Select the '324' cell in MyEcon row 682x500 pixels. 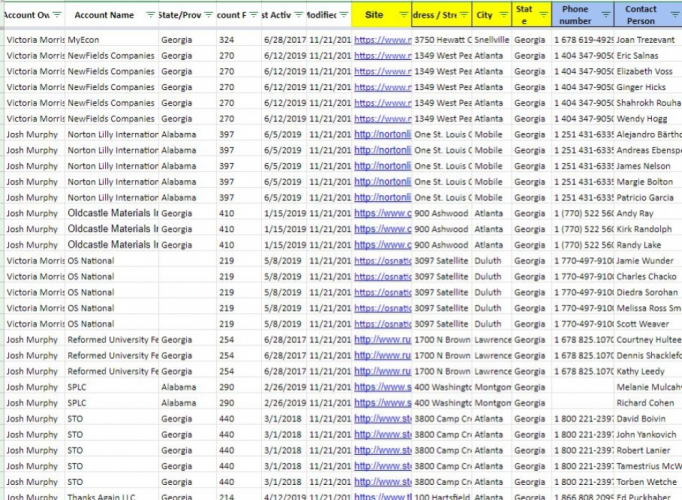click(239, 40)
